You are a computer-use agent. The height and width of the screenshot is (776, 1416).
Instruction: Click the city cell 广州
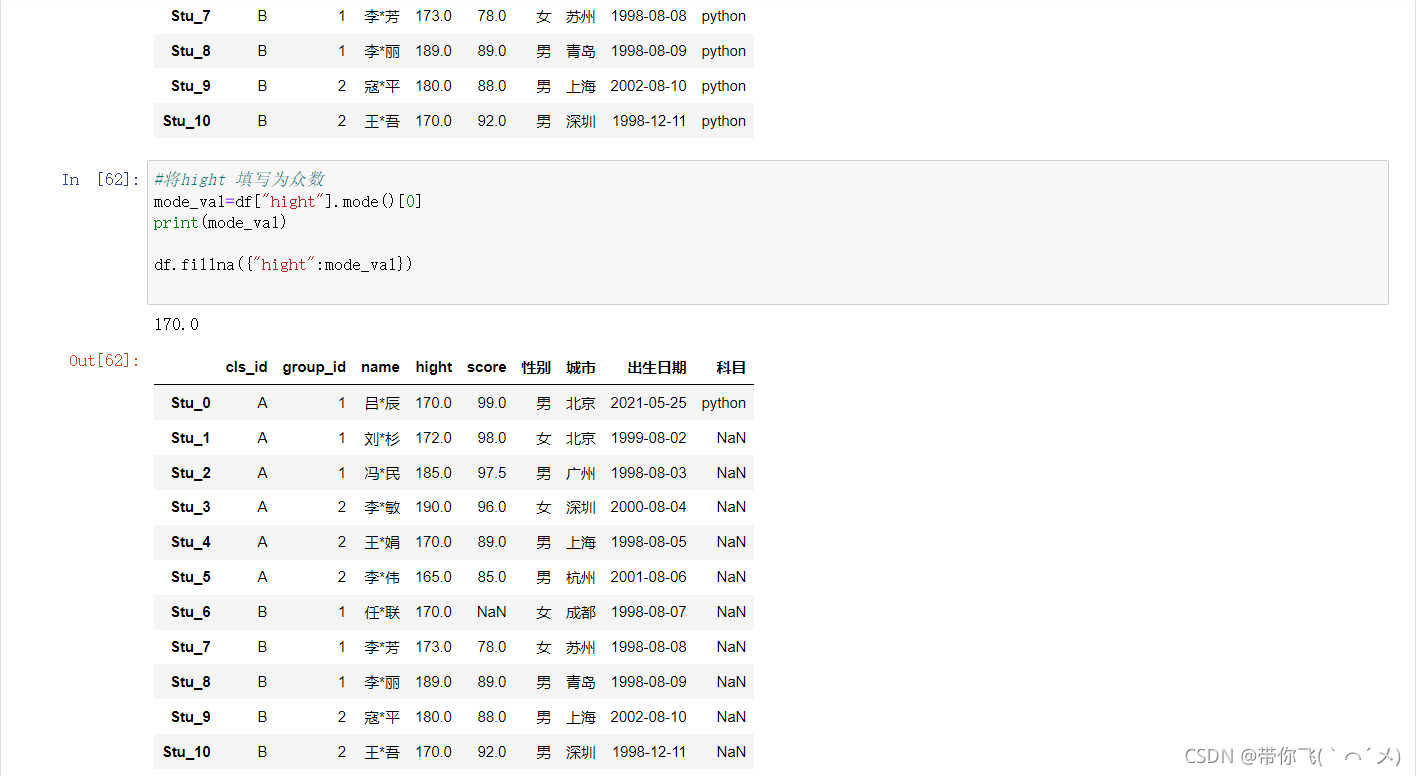pyautogui.click(x=581, y=473)
